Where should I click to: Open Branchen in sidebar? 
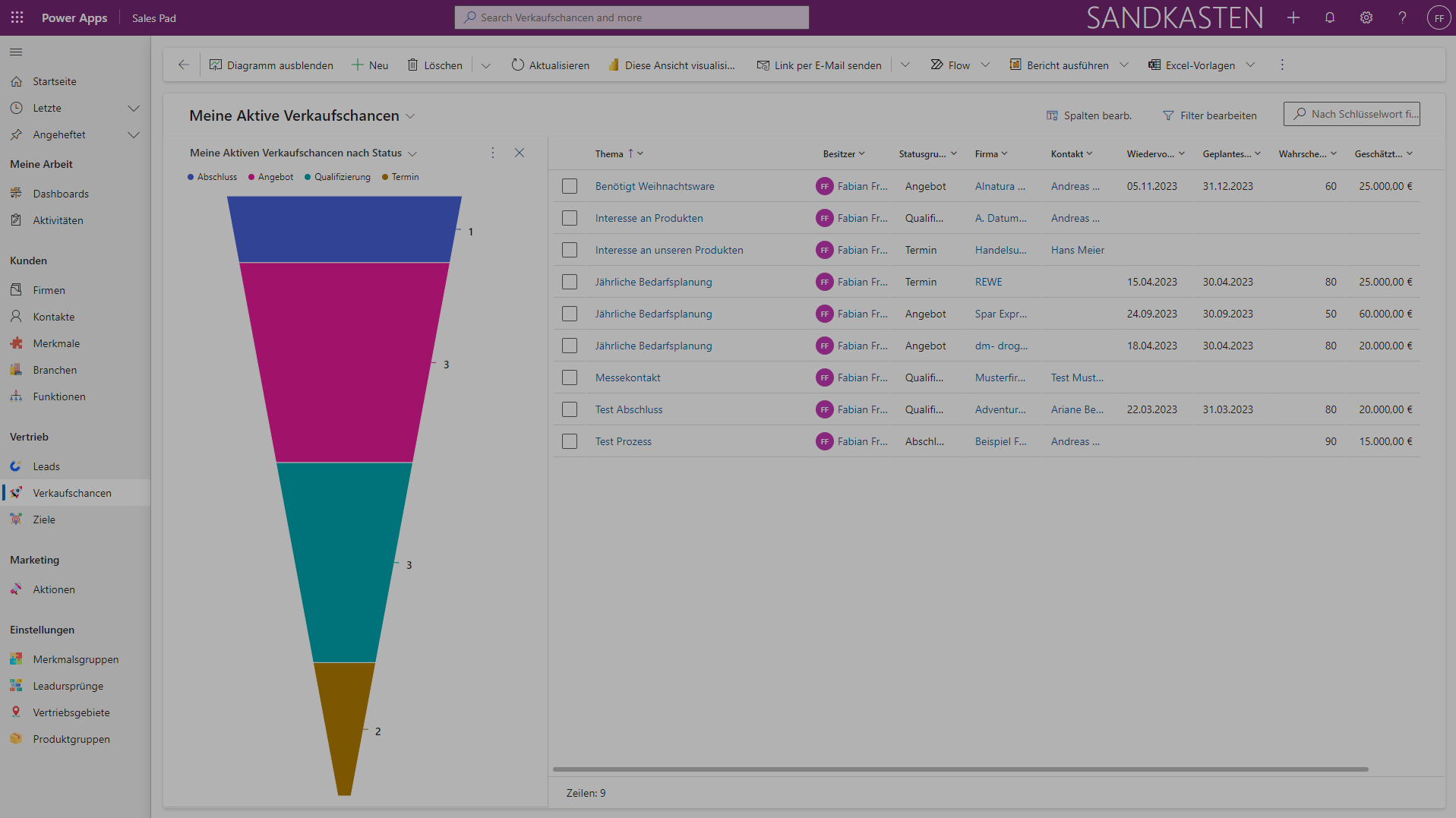74,370
